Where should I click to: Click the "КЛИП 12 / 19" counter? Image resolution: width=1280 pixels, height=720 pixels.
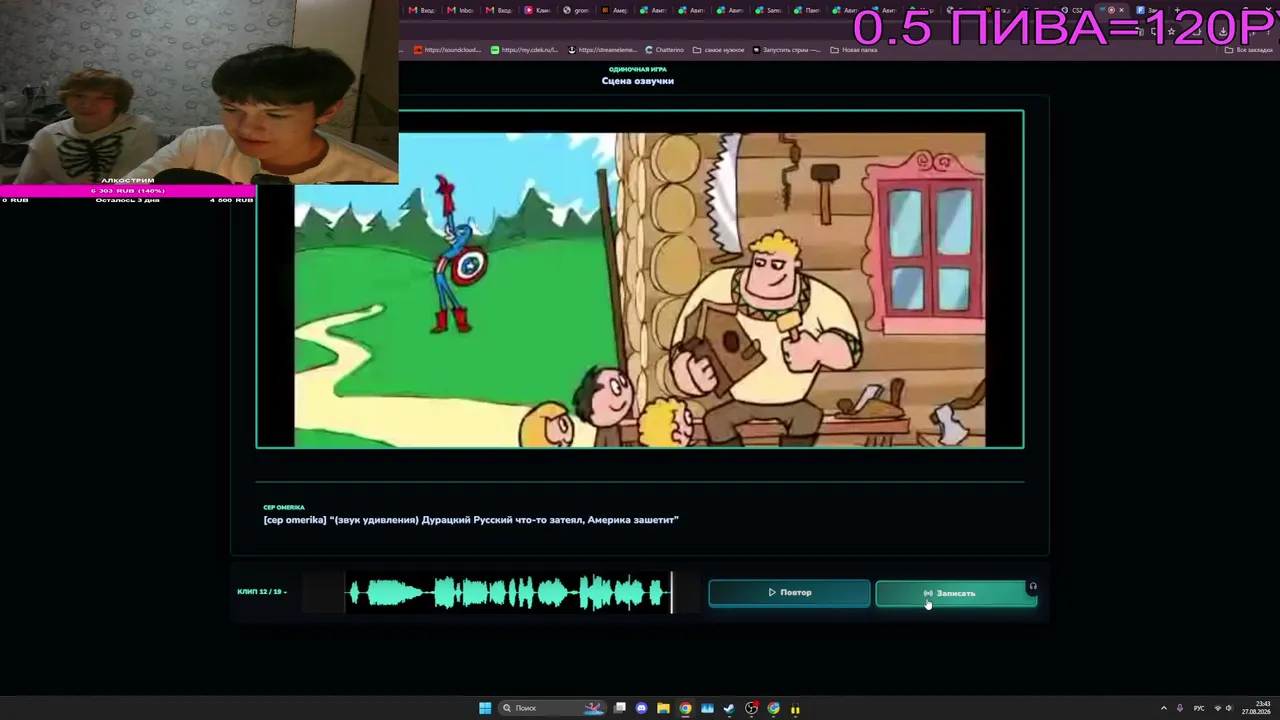pyautogui.click(x=260, y=592)
